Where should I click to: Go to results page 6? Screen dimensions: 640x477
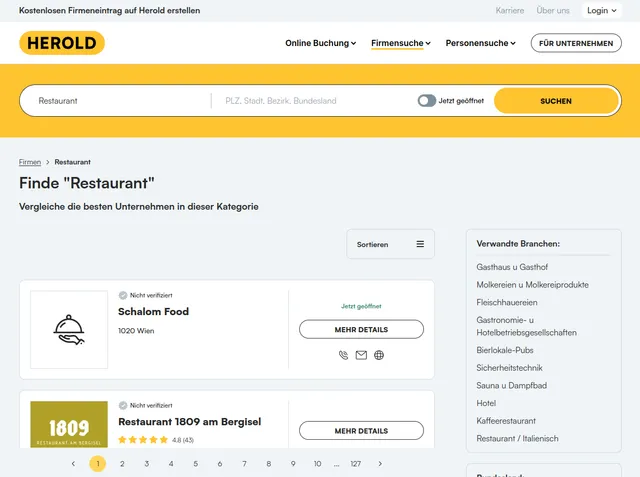point(220,464)
